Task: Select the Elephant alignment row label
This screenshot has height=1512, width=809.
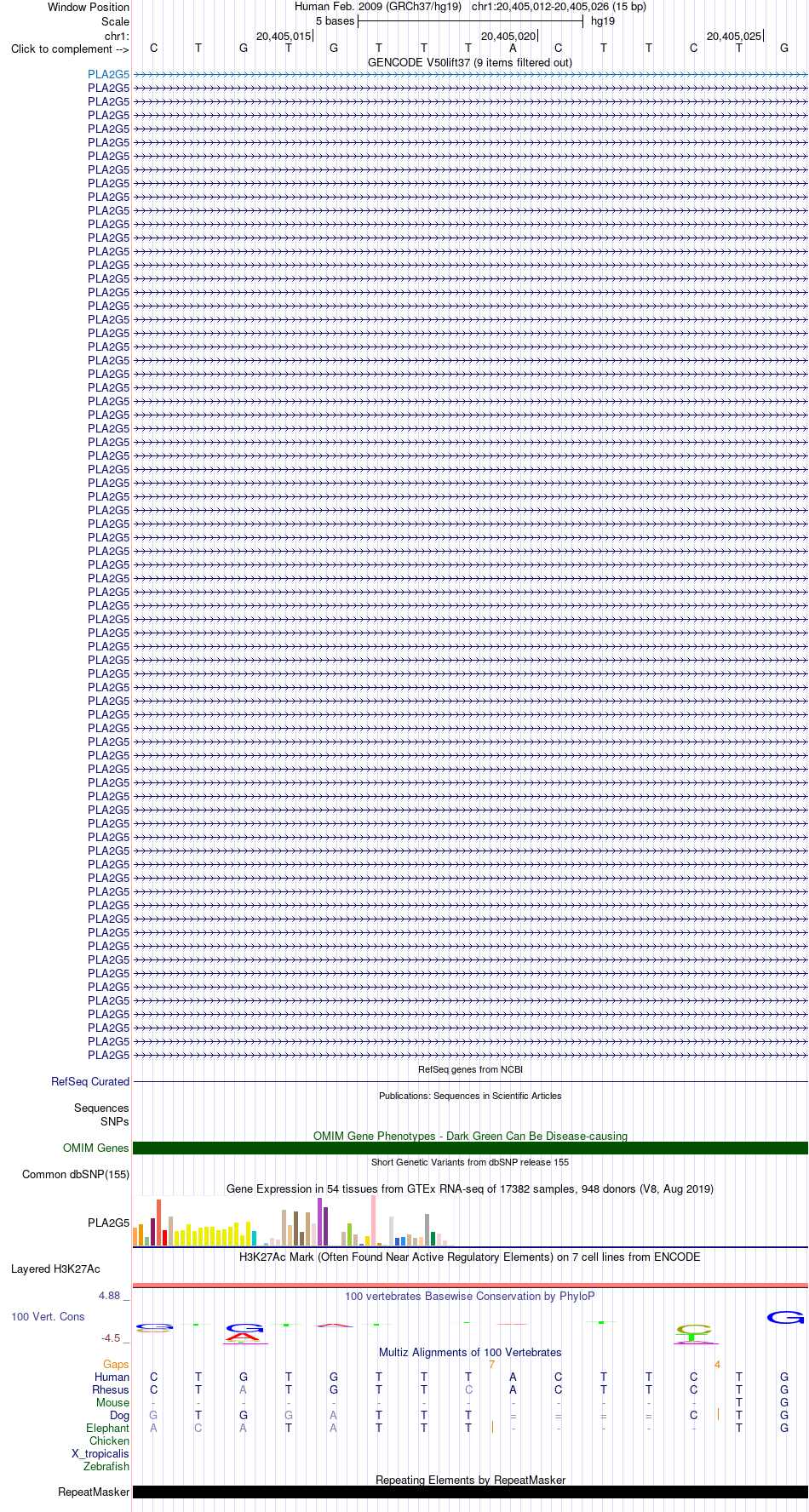Action: [x=108, y=1429]
